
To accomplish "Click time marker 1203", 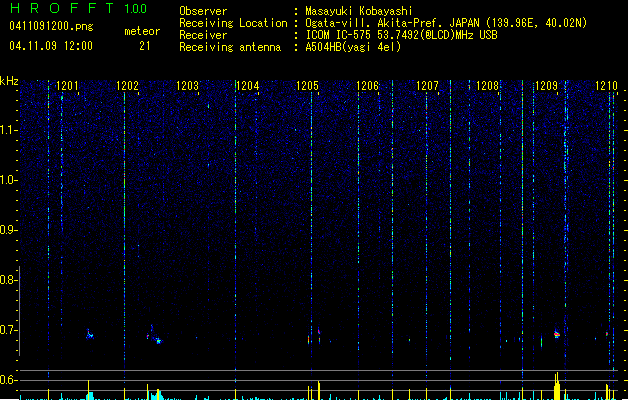I will (187, 86).
